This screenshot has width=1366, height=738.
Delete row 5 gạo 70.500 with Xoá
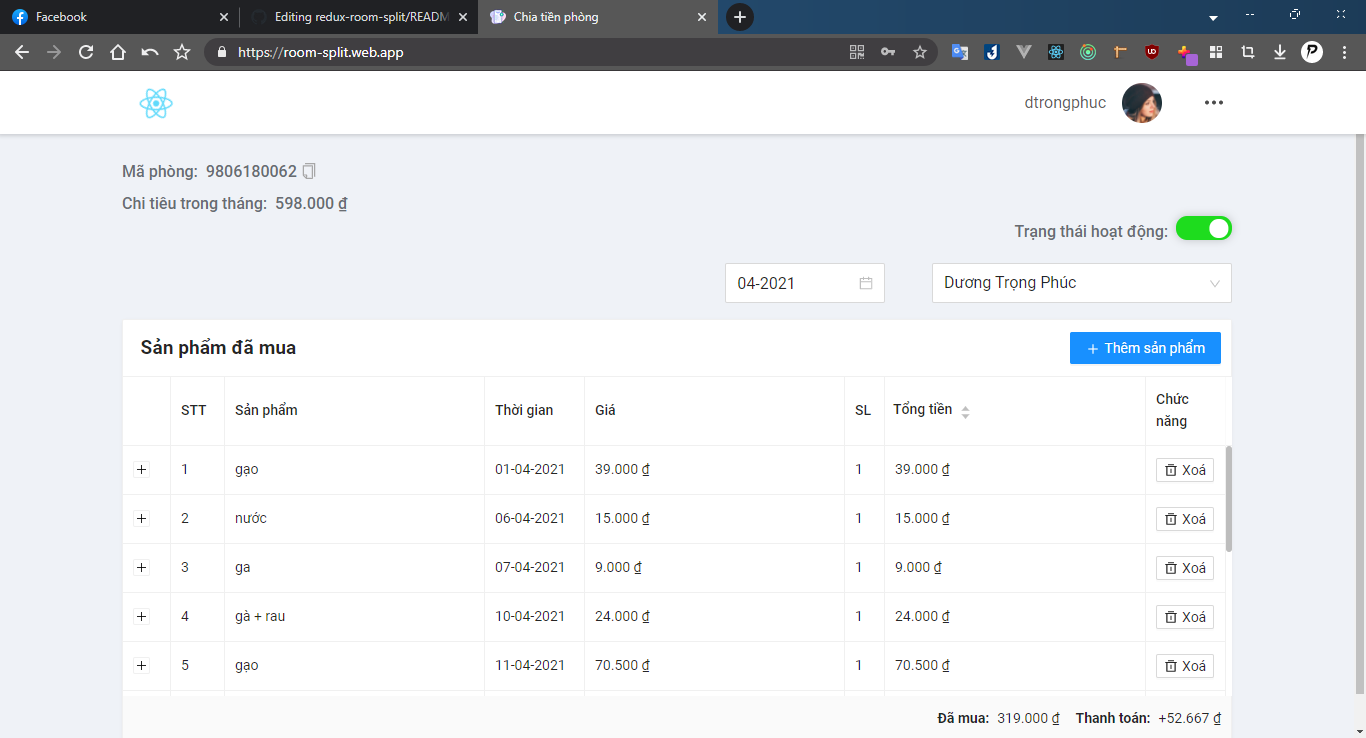1185,666
